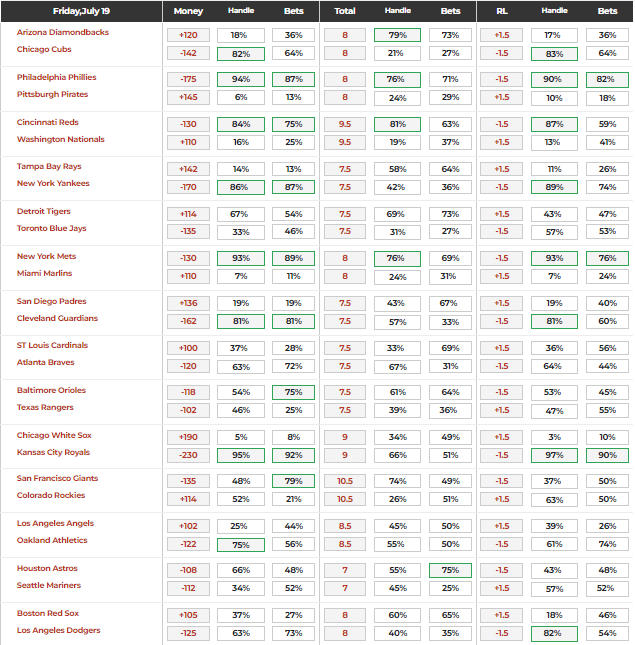Click the Friday, July 19 date header

(81, 11)
